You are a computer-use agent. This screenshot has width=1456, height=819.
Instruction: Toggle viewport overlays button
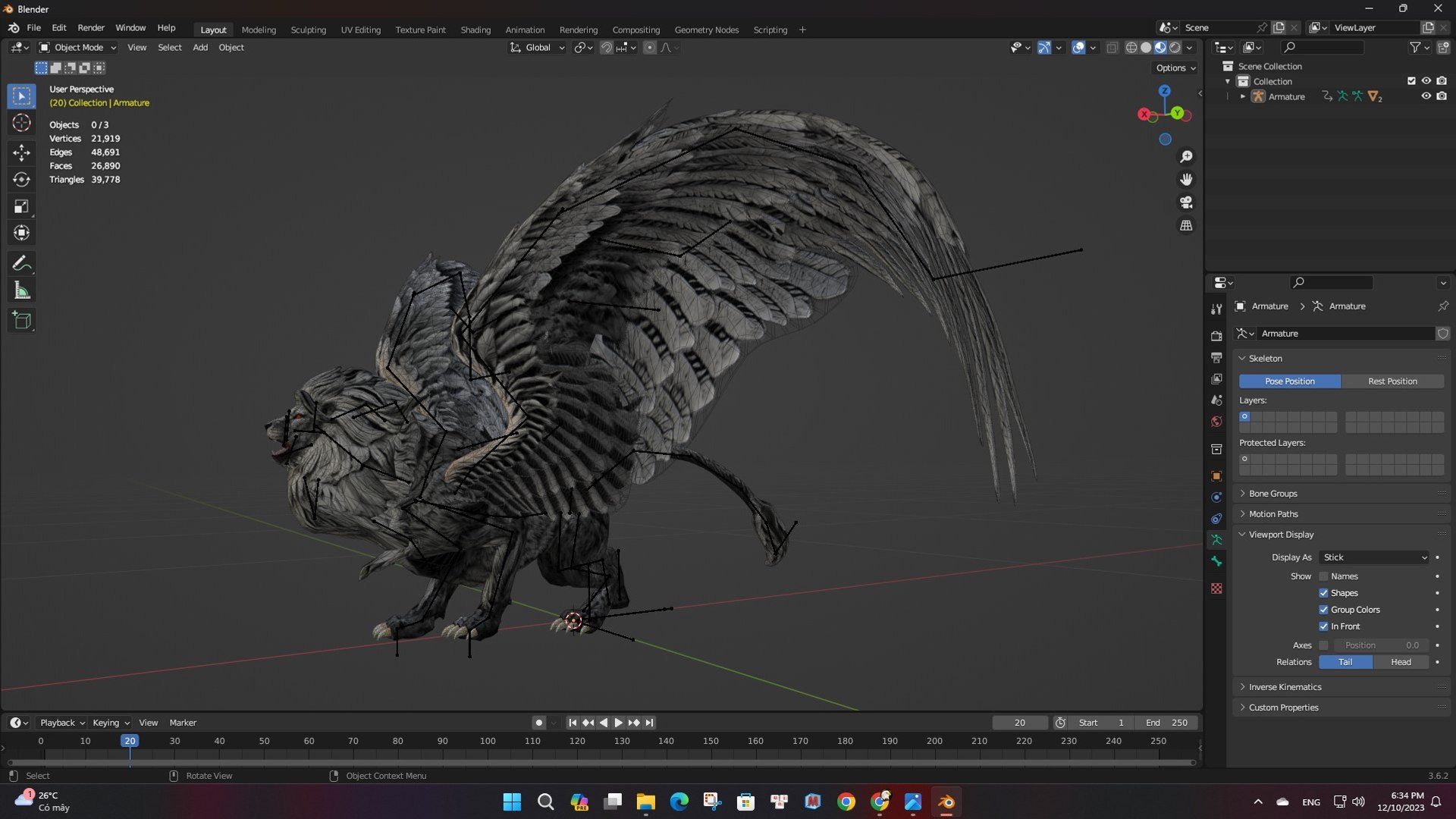pos(1078,47)
